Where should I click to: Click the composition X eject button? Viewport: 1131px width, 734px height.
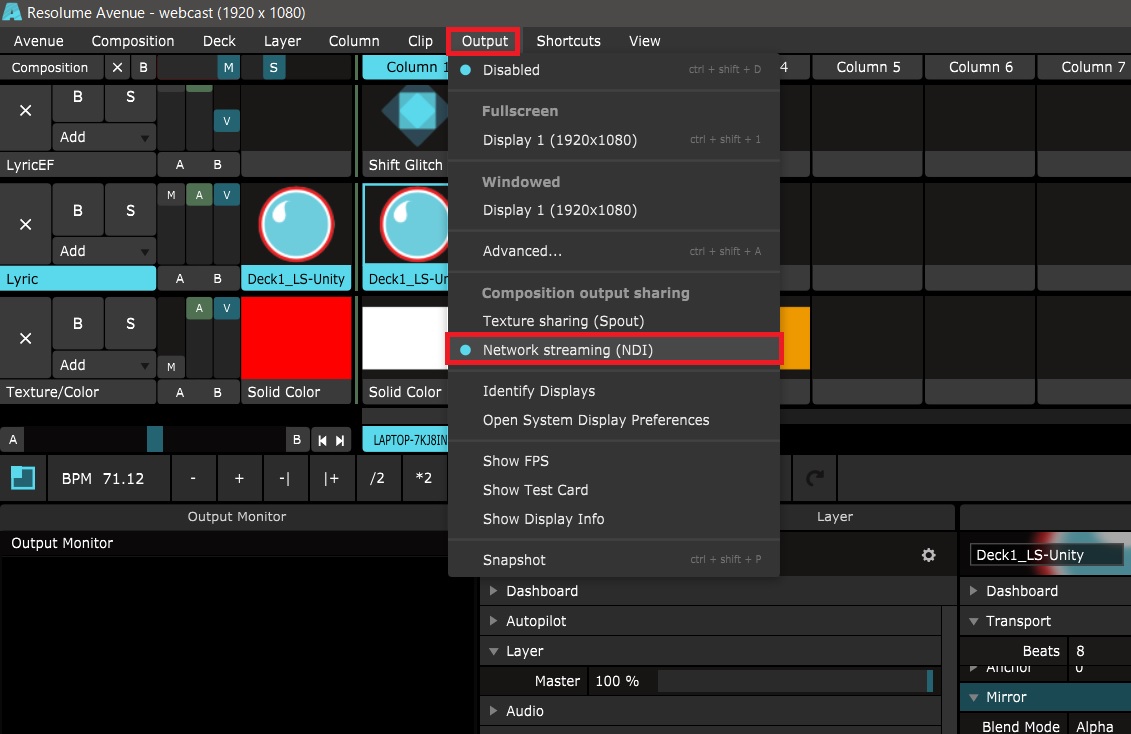tap(117, 68)
